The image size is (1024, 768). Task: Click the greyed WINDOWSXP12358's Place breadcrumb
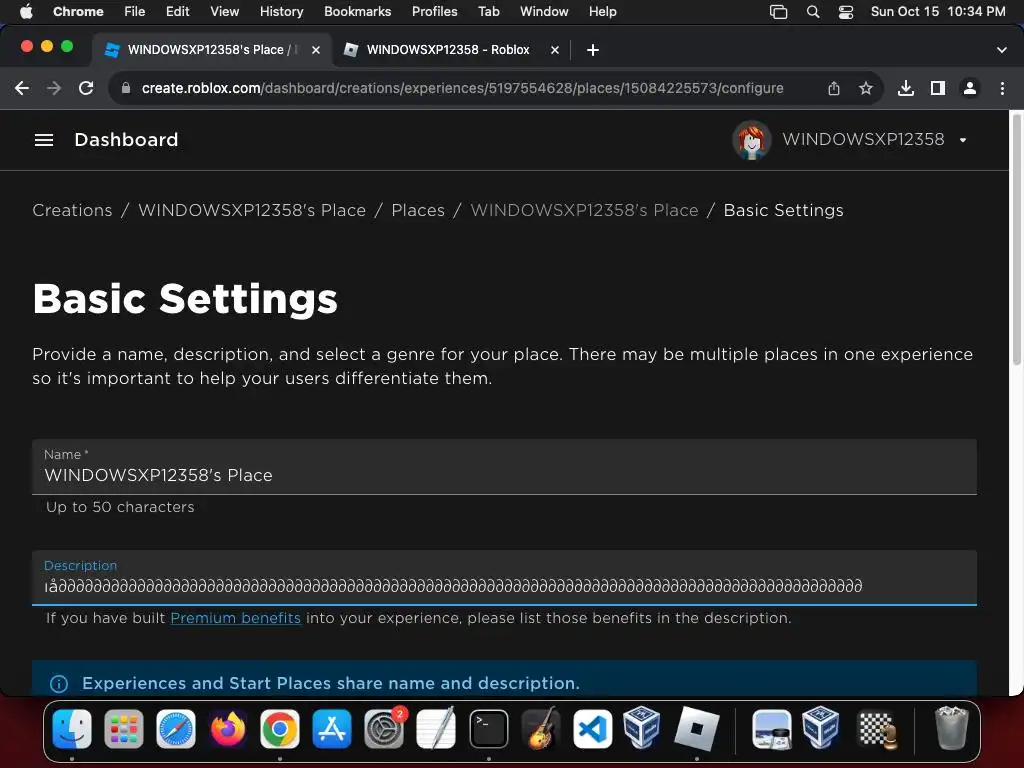tap(584, 210)
